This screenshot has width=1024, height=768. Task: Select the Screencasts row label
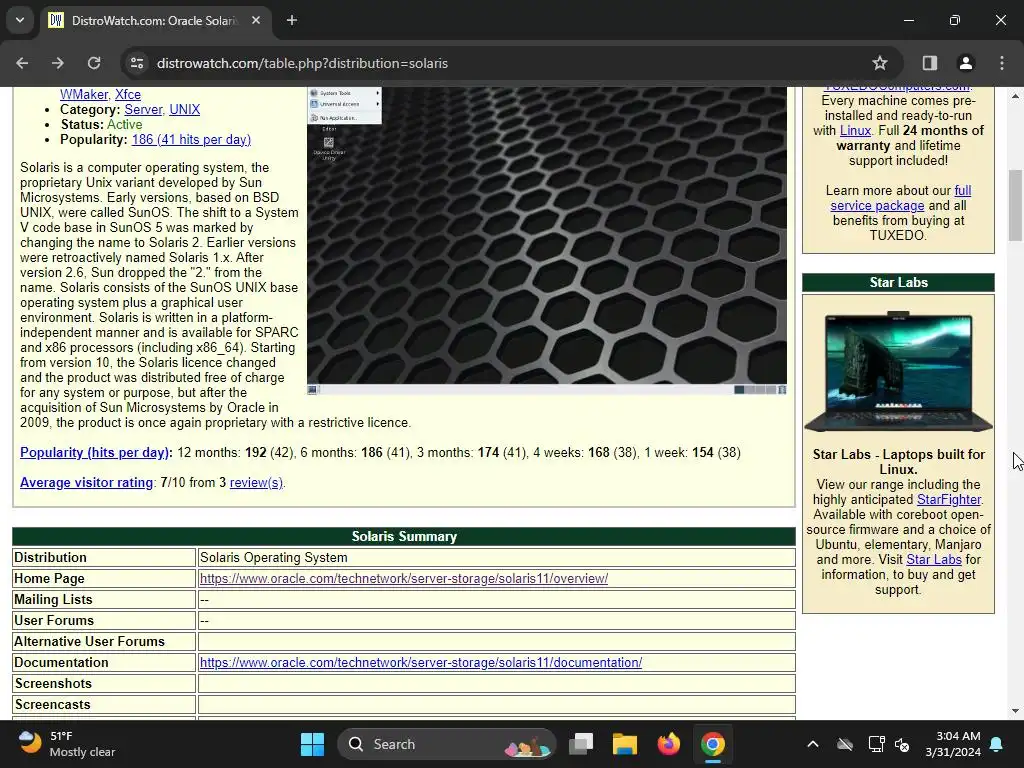point(53,705)
